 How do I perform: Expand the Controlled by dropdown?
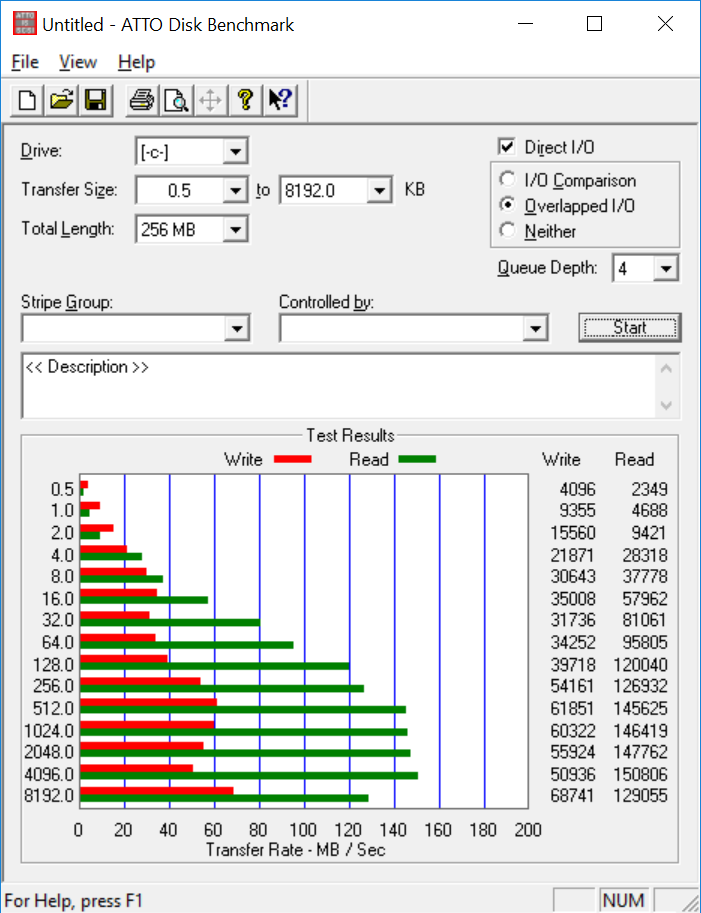(x=535, y=328)
